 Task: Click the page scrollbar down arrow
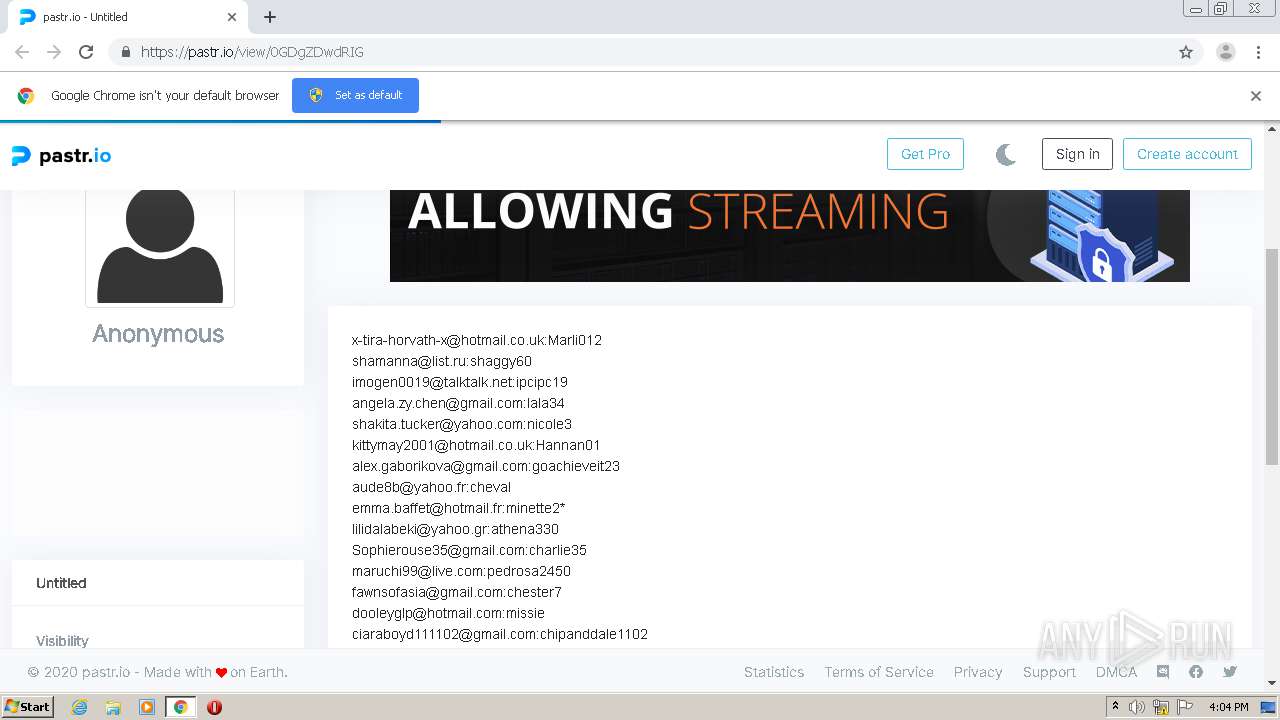[x=1272, y=683]
